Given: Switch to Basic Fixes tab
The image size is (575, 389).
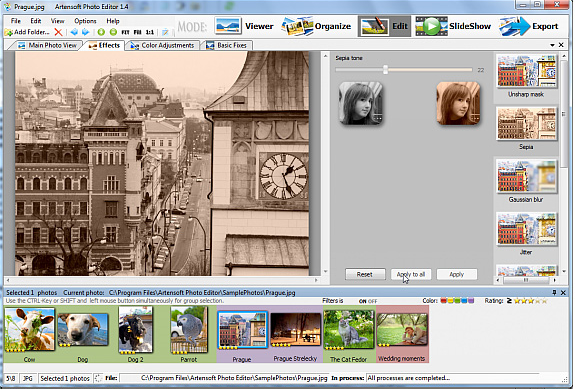Looking at the screenshot, I should [x=227, y=45].
